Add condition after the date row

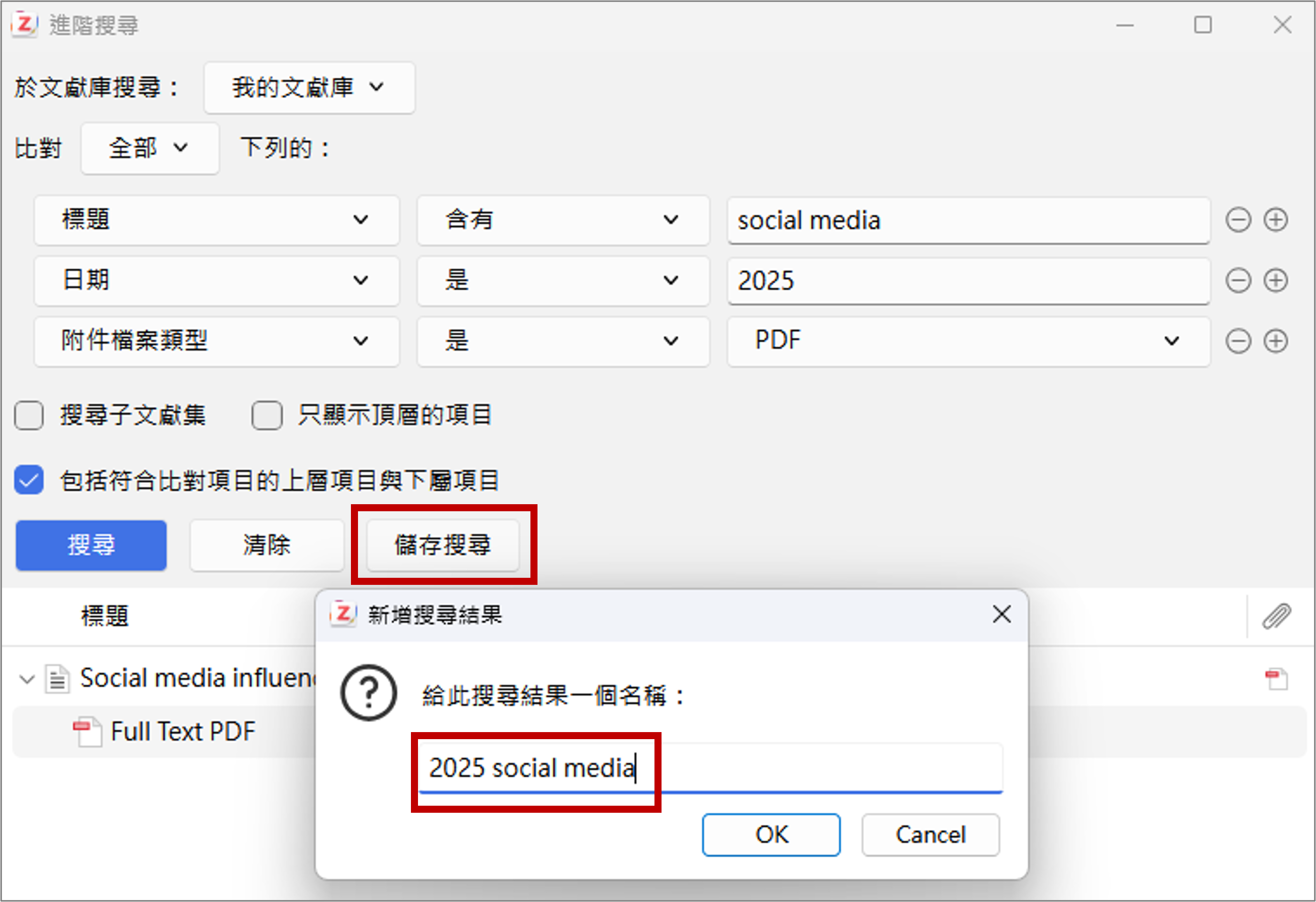[1275, 281]
